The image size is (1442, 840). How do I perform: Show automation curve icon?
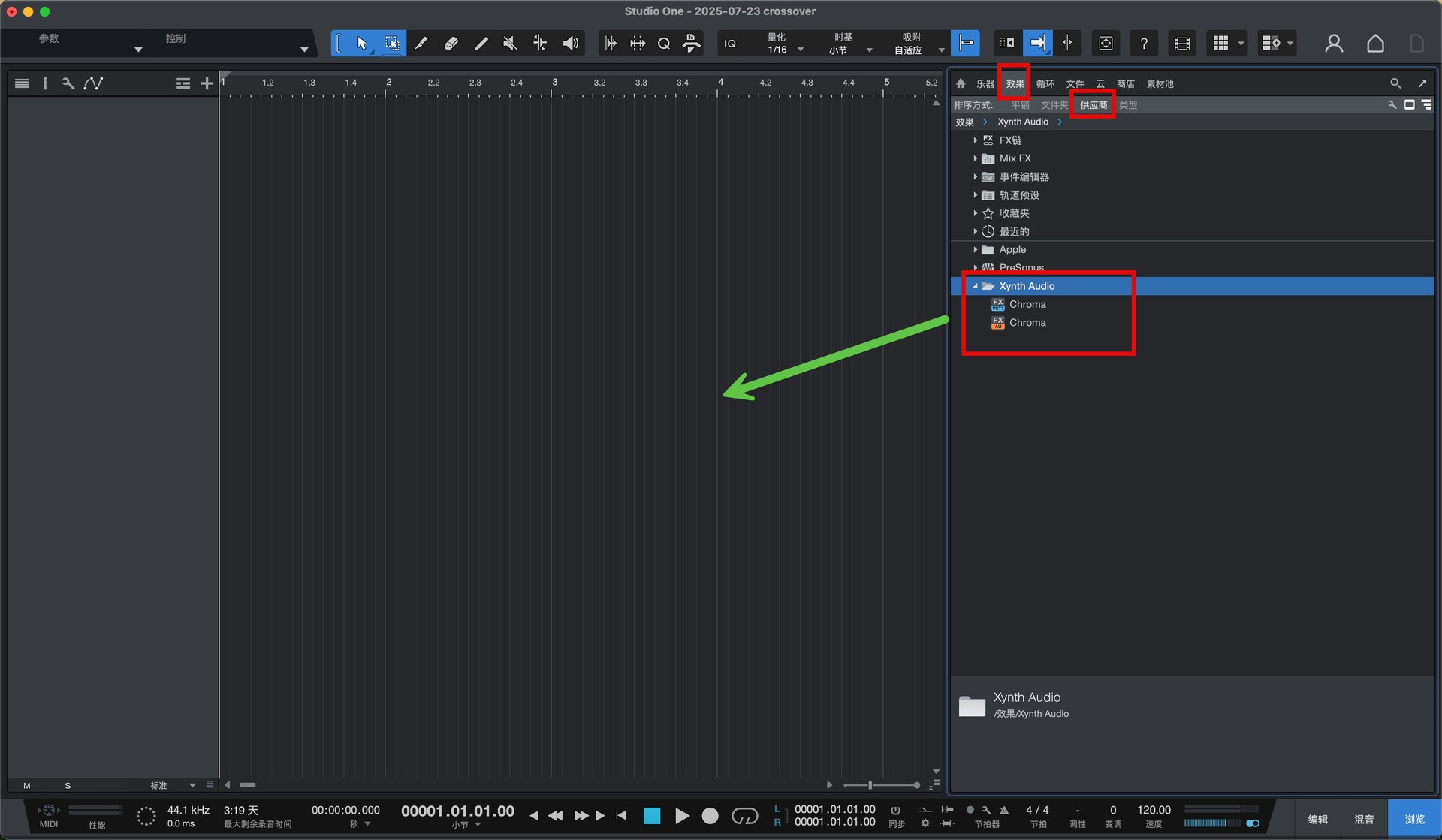pyautogui.click(x=93, y=83)
